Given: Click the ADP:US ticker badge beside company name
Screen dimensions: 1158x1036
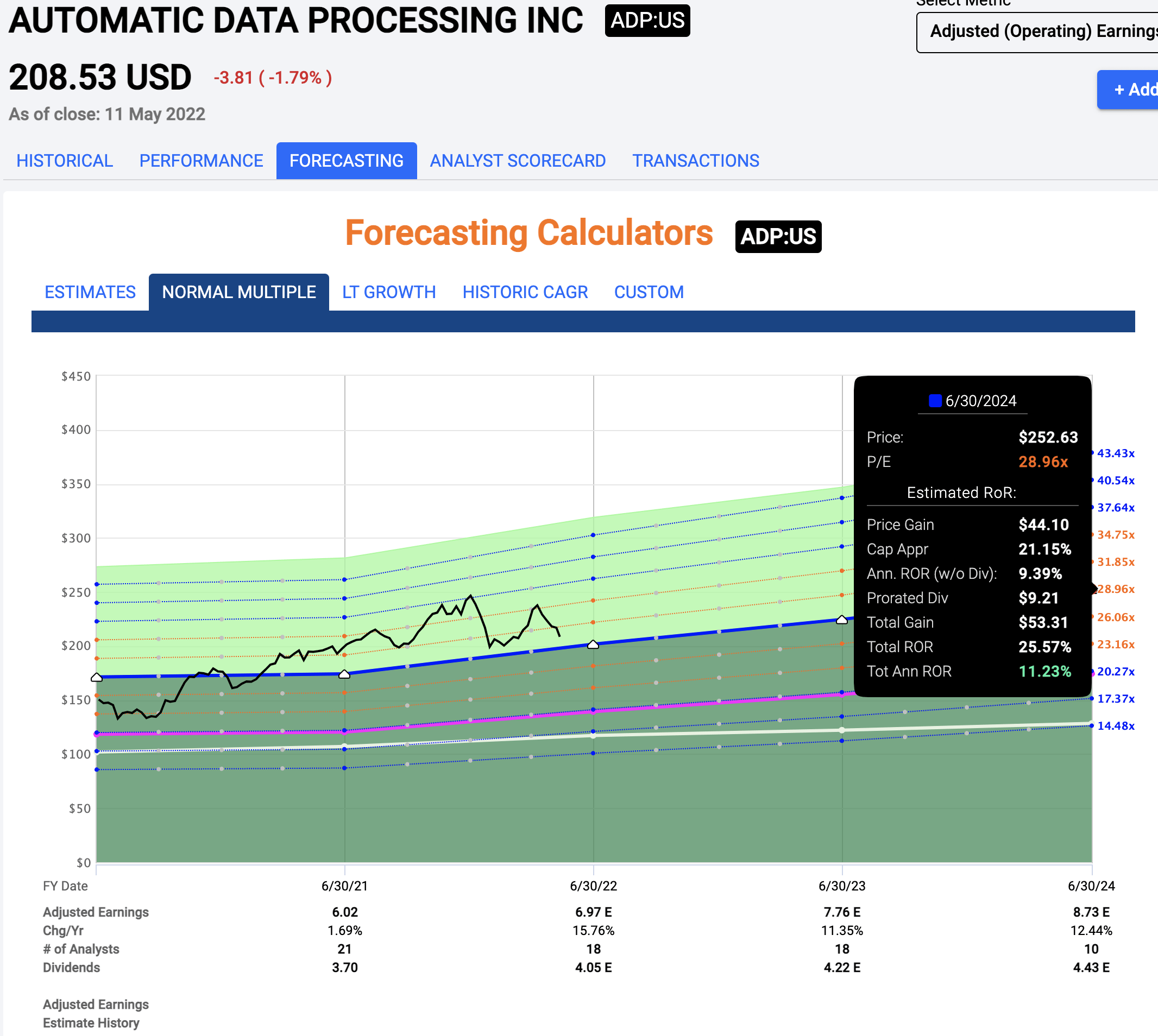Looking at the screenshot, I should point(647,21).
